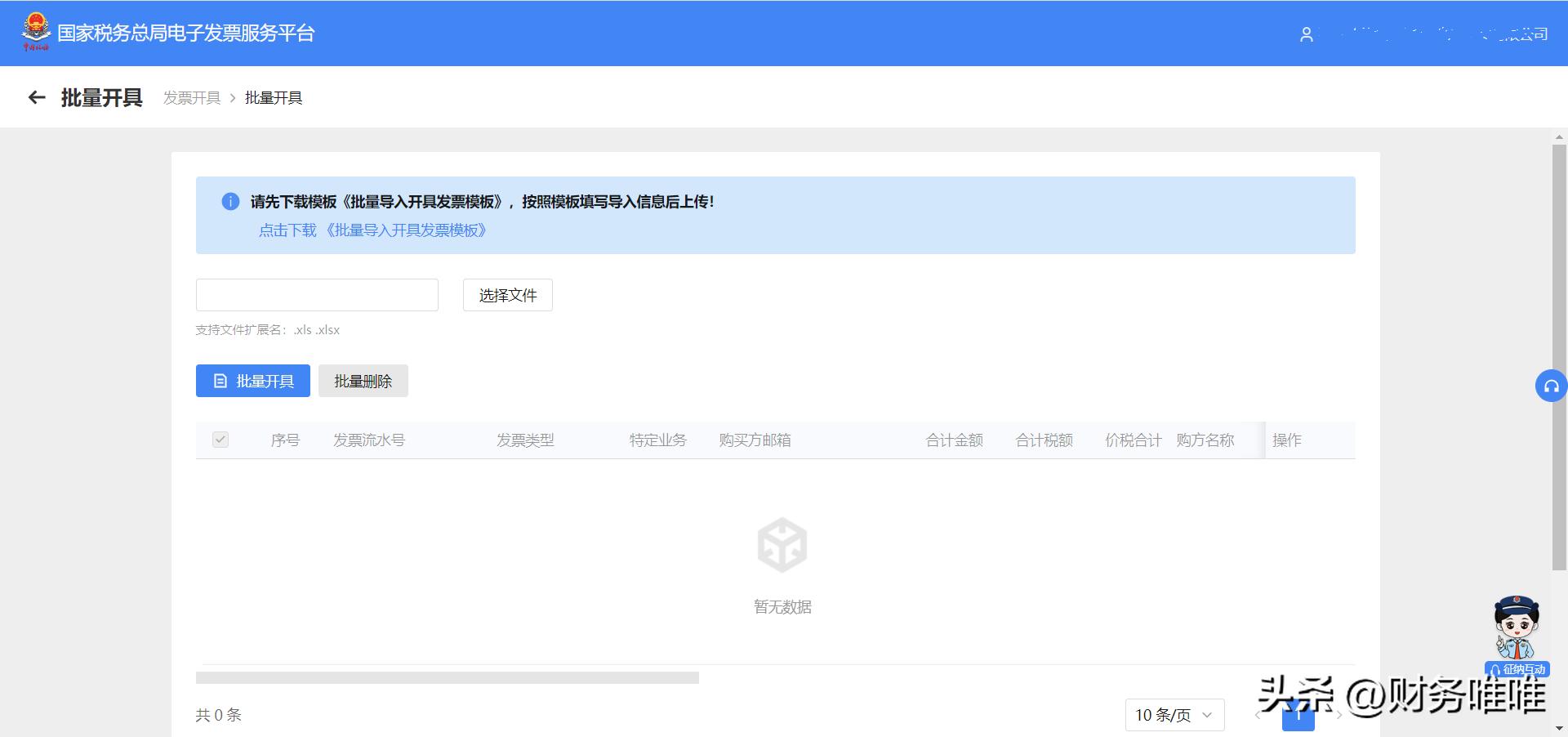
Task: Click the table's horizontal scrollbar
Action: [x=448, y=677]
